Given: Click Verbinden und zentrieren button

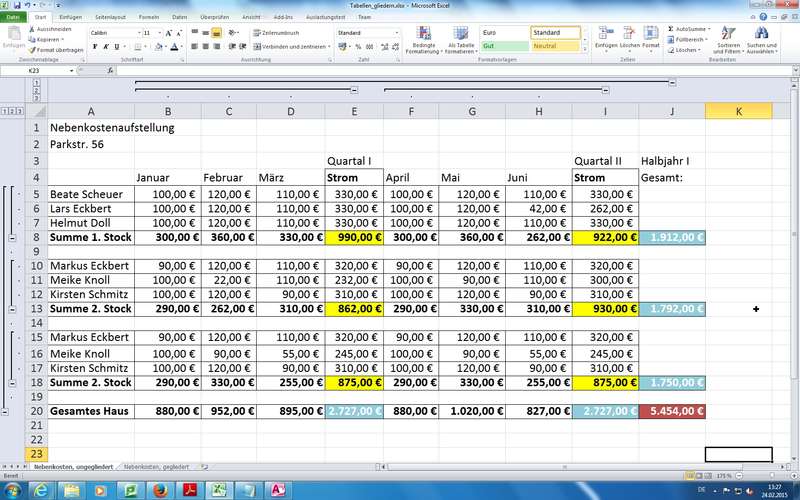Looking at the screenshot, I should point(290,46).
